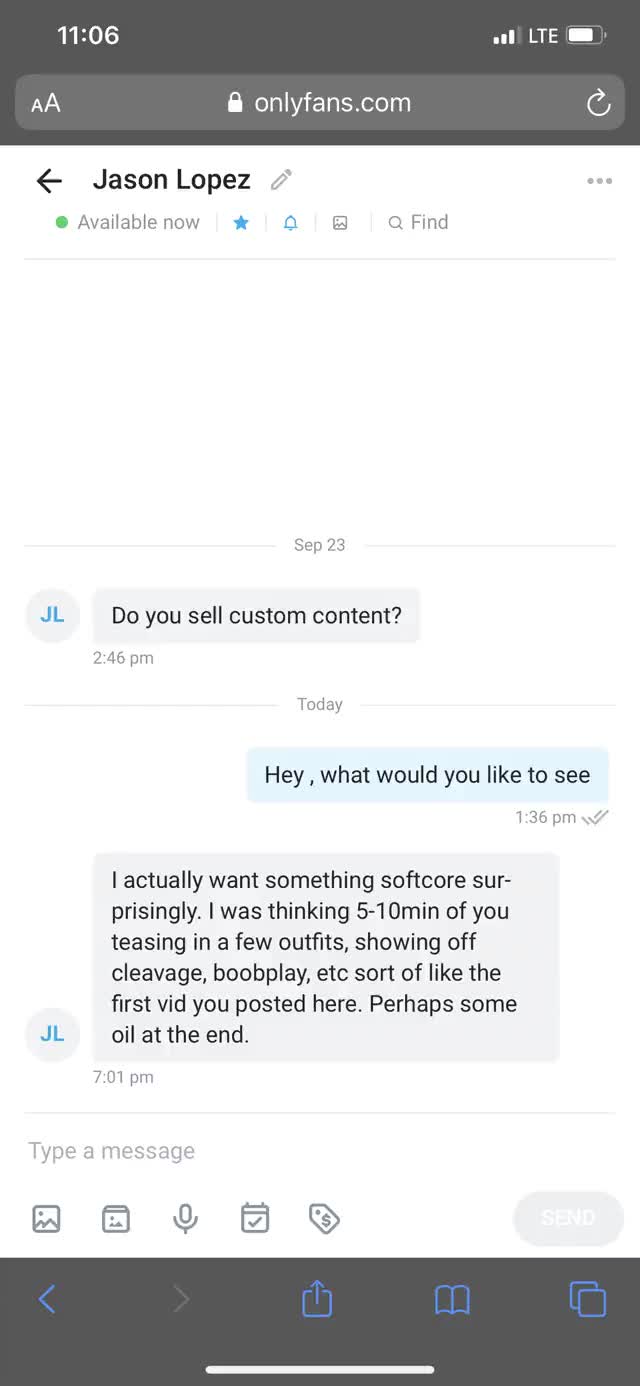
Task: Record a voice message with the microphone
Action: [x=185, y=1218]
